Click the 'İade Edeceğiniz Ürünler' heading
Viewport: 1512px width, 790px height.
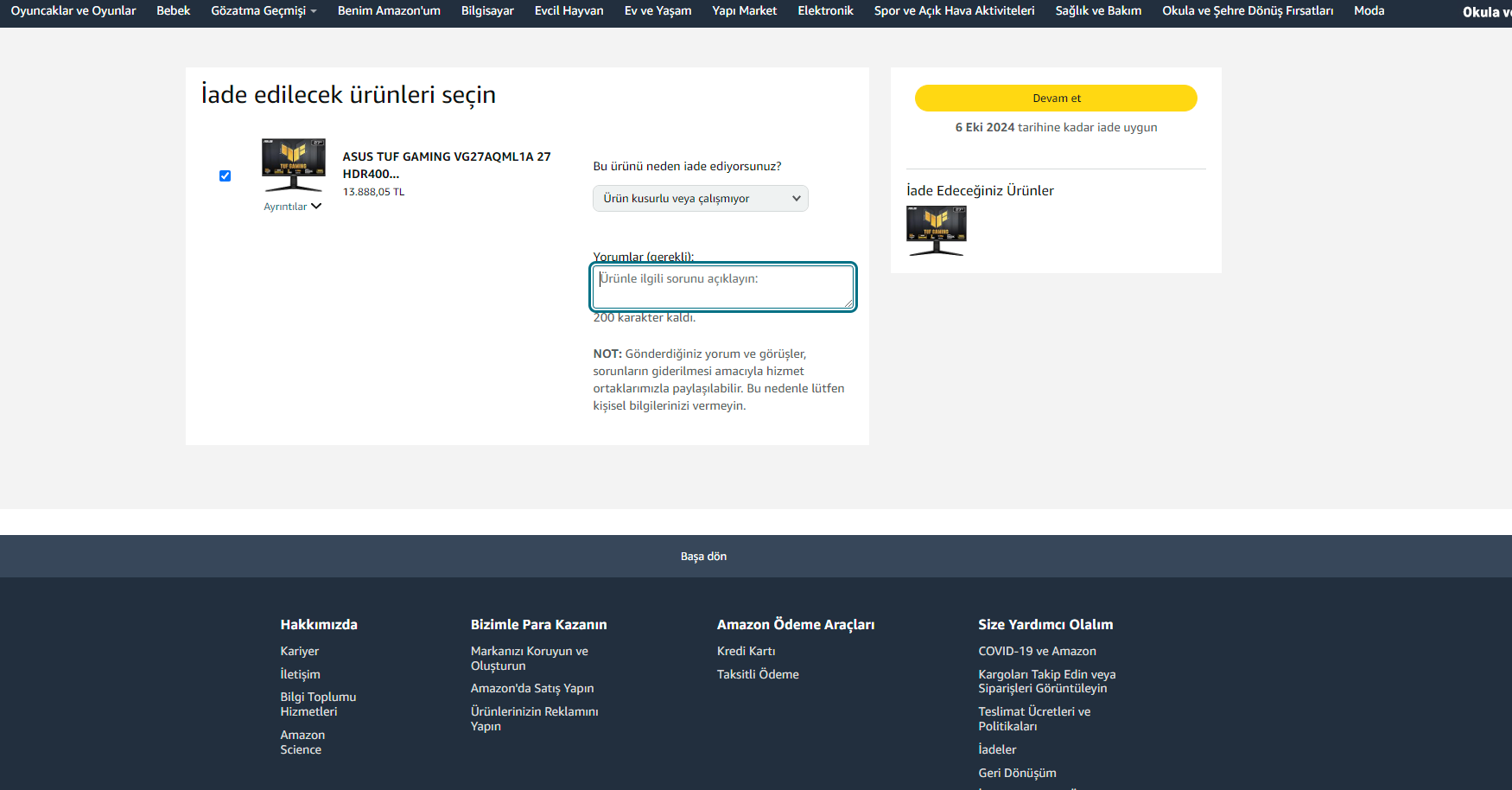(980, 191)
